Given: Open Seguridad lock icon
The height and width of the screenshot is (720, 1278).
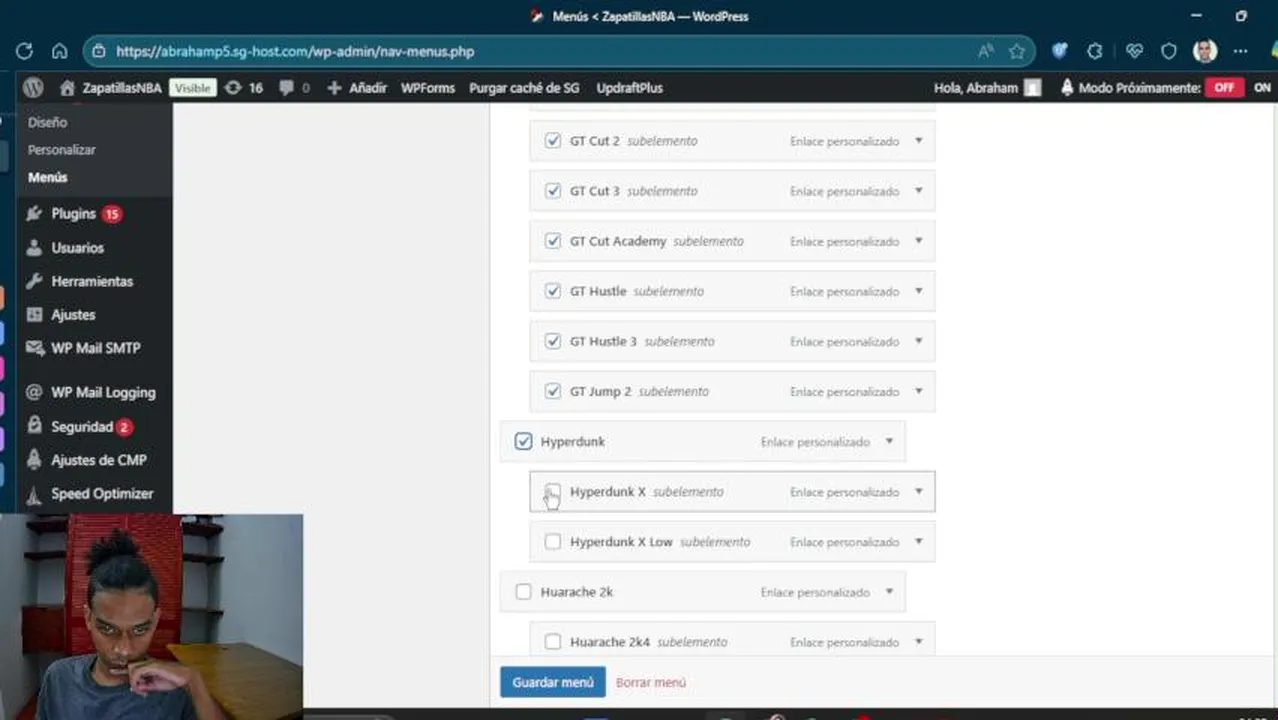Looking at the screenshot, I should 35,427.
